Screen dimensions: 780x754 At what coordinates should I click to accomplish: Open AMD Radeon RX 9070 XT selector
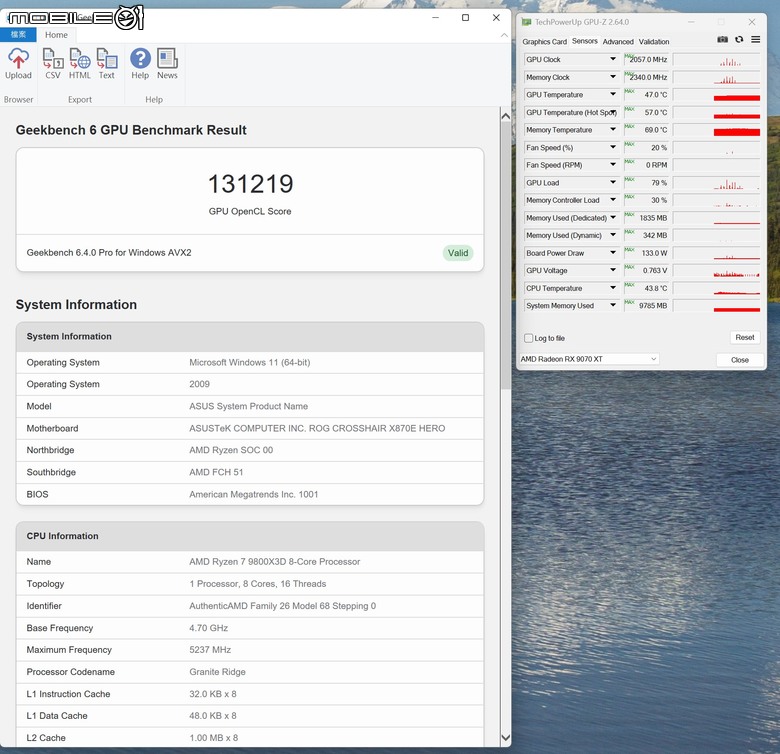589,359
